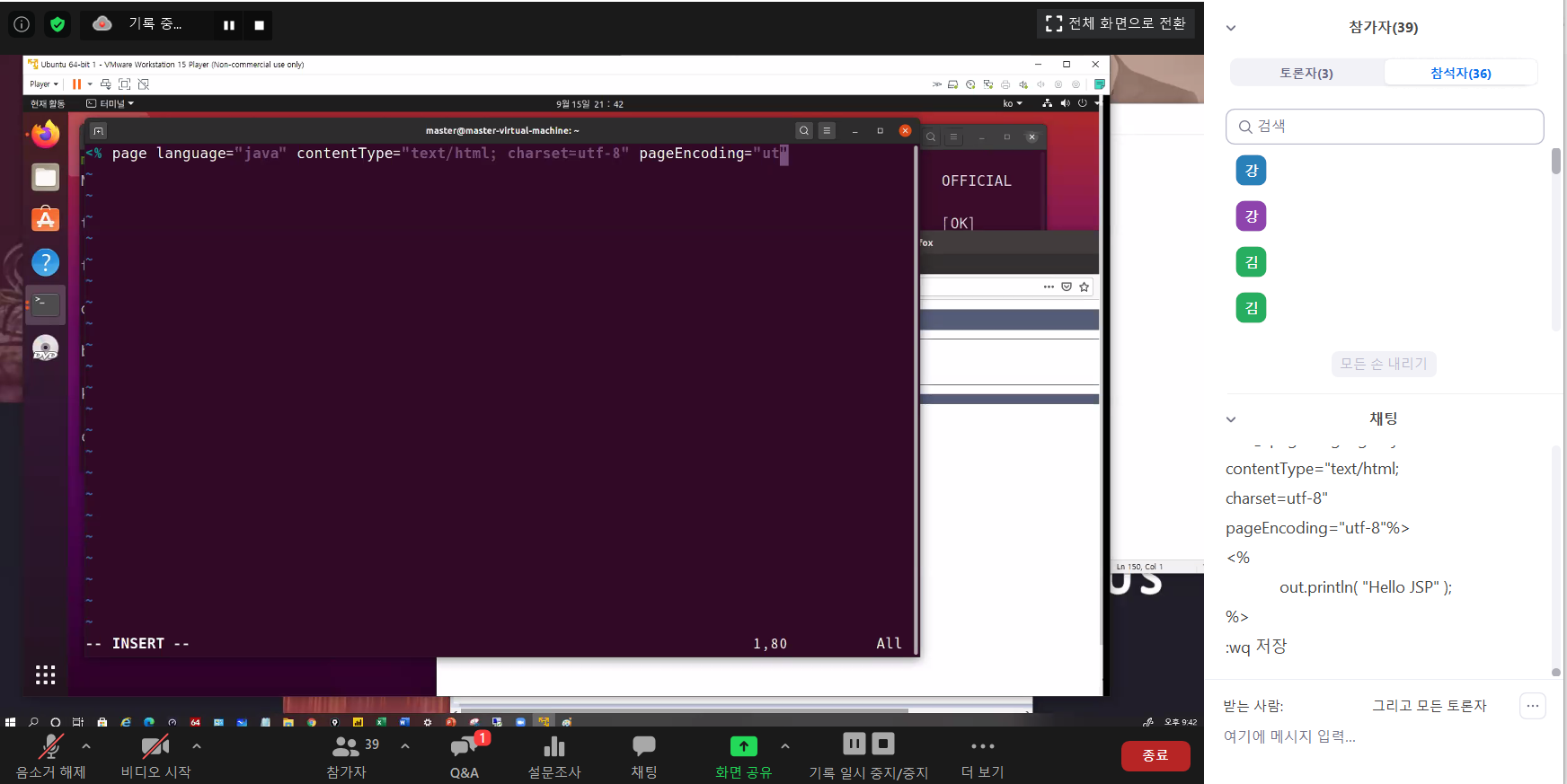Click the meeting info icon
This screenshot has width=1567, height=784.
[x=22, y=24]
